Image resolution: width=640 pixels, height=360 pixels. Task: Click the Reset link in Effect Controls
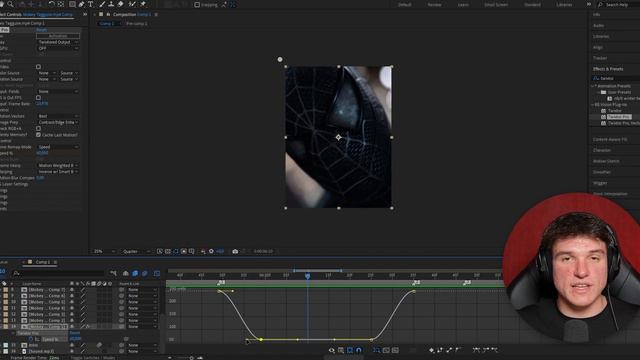click(x=41, y=30)
